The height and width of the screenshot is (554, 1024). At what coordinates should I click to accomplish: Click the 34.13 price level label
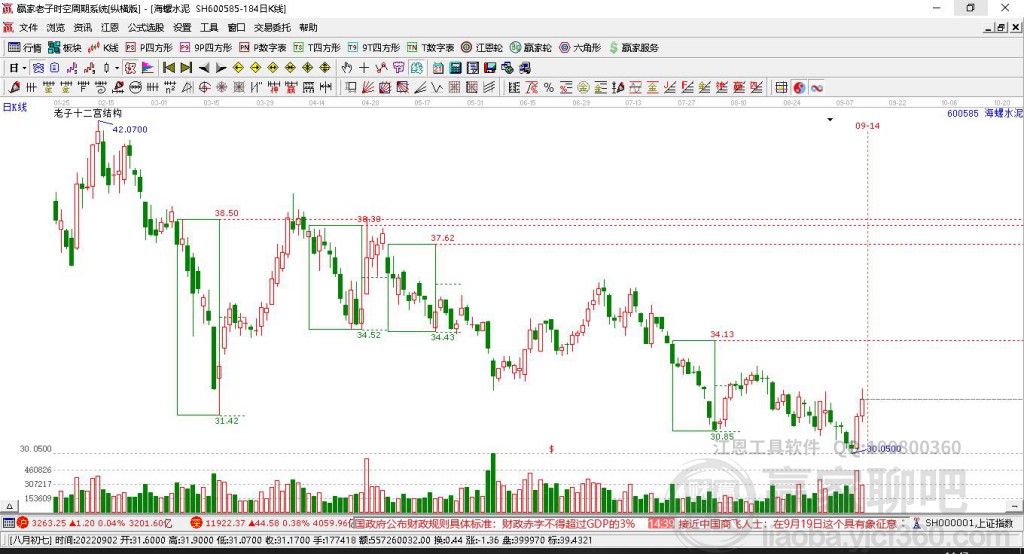[722, 334]
